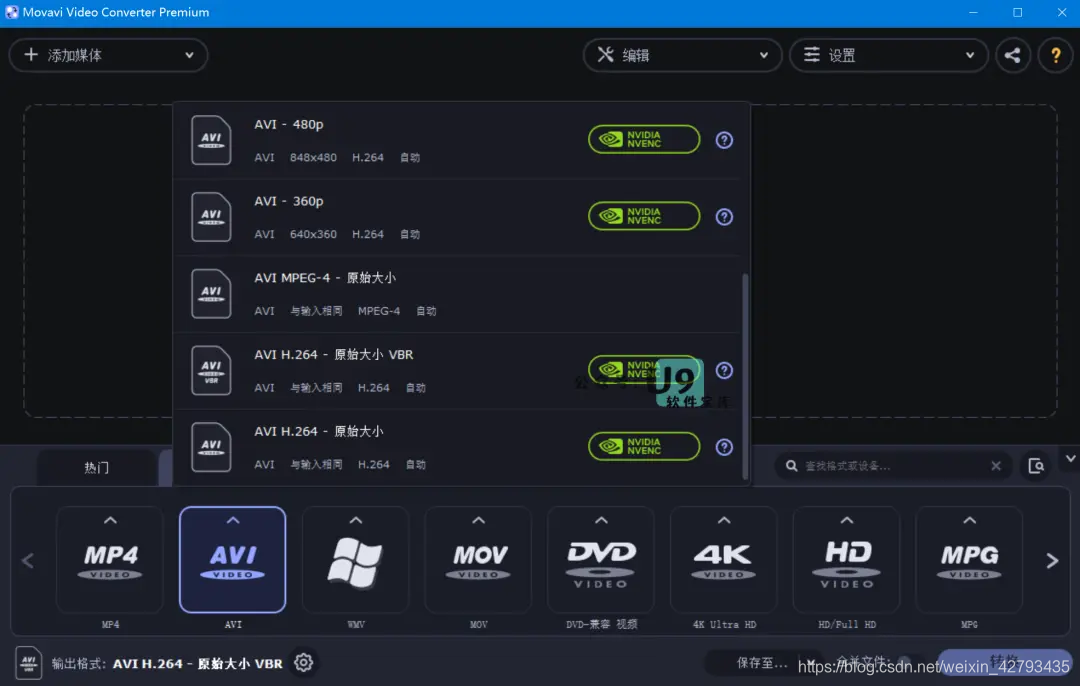
Task: Open the 设置 dropdown menu
Action: click(889, 55)
